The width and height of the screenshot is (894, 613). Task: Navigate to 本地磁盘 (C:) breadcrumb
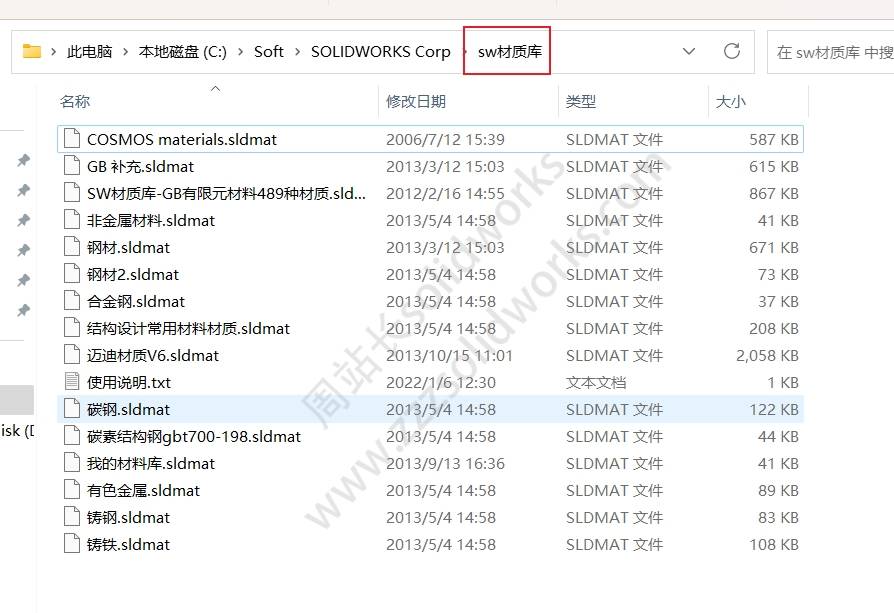[182, 52]
